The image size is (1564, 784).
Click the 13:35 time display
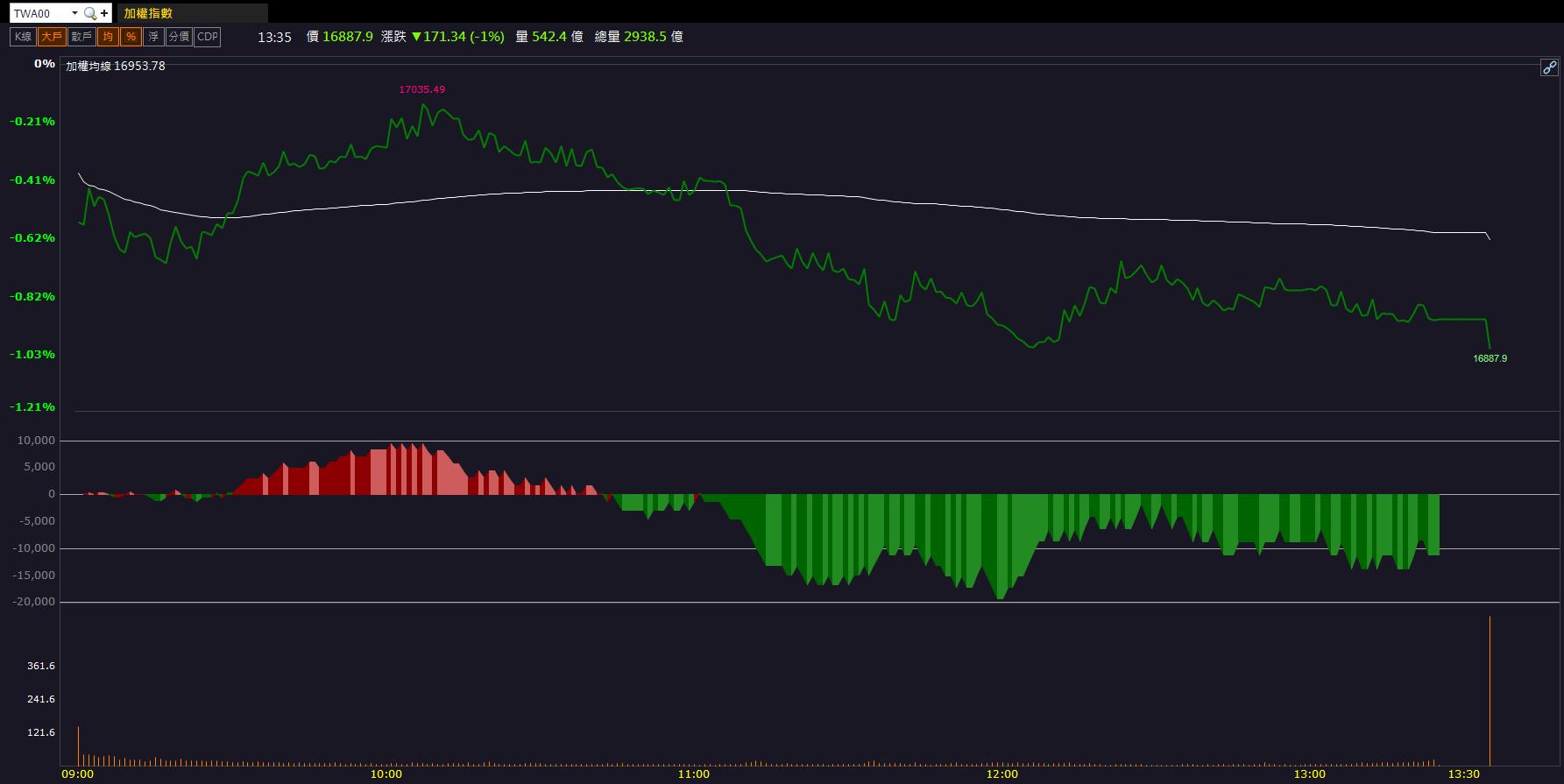pyautogui.click(x=274, y=37)
